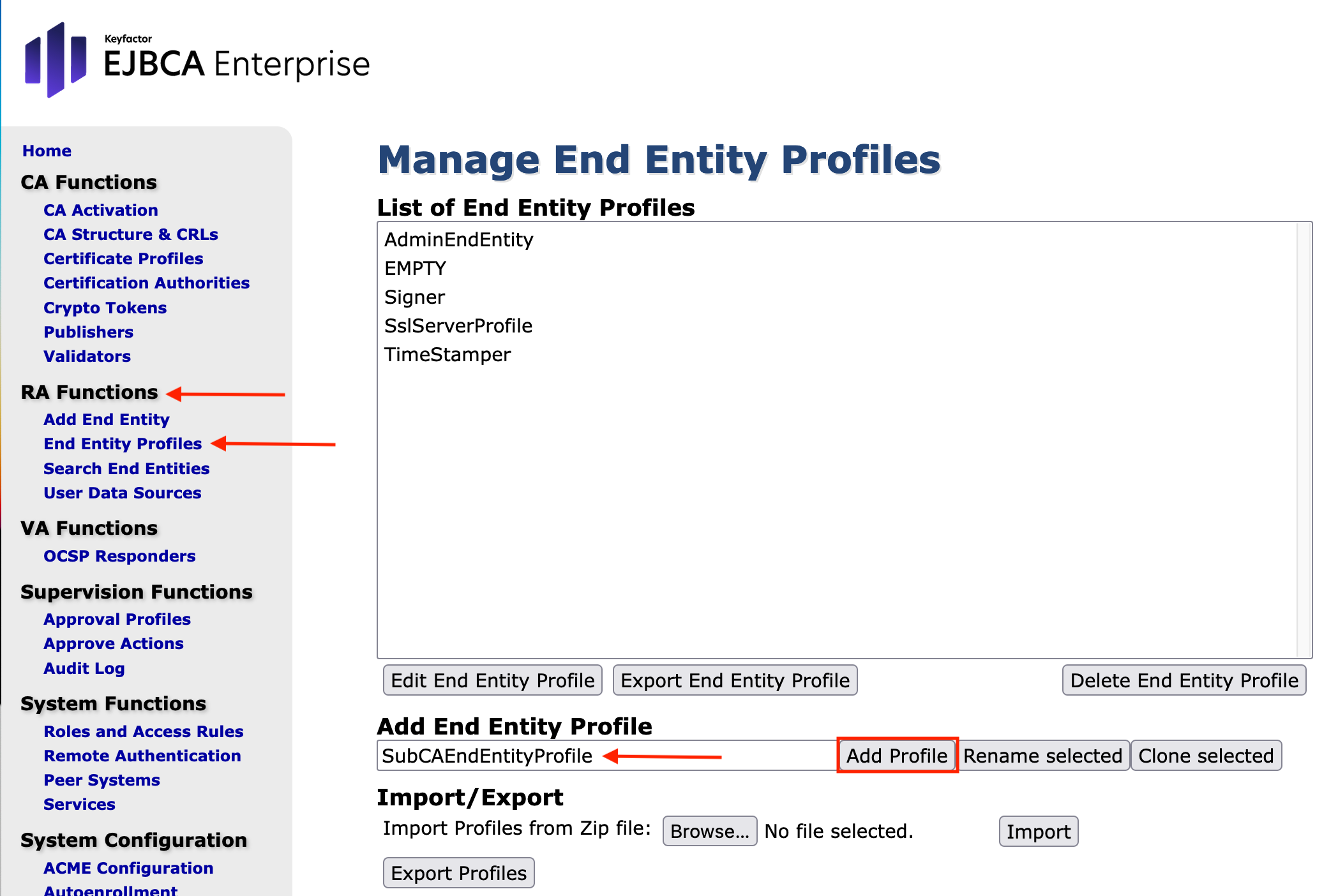The height and width of the screenshot is (896, 1338).
Task: Open the Home link in sidebar
Action: 47,151
